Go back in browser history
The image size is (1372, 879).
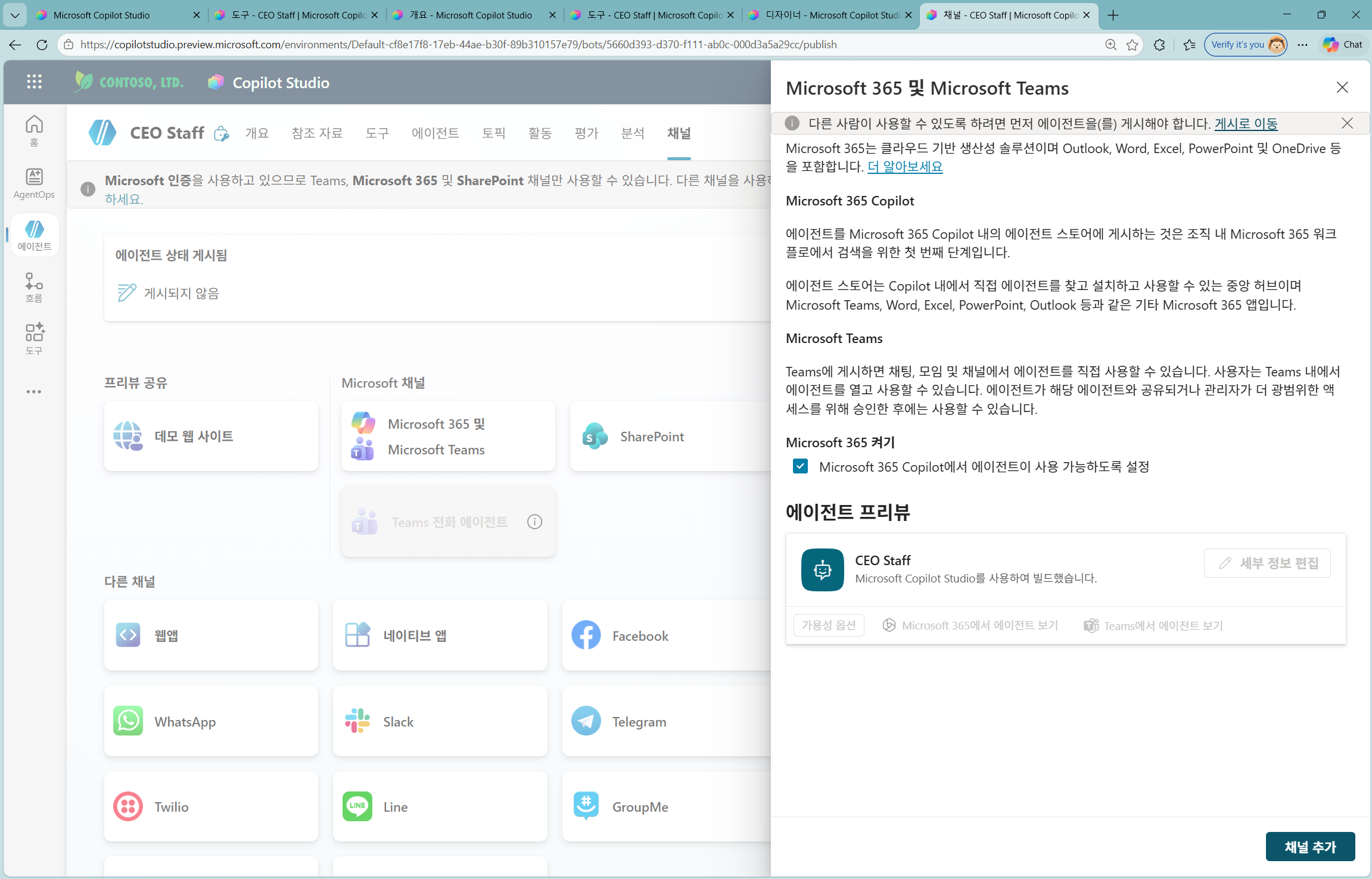(x=15, y=45)
